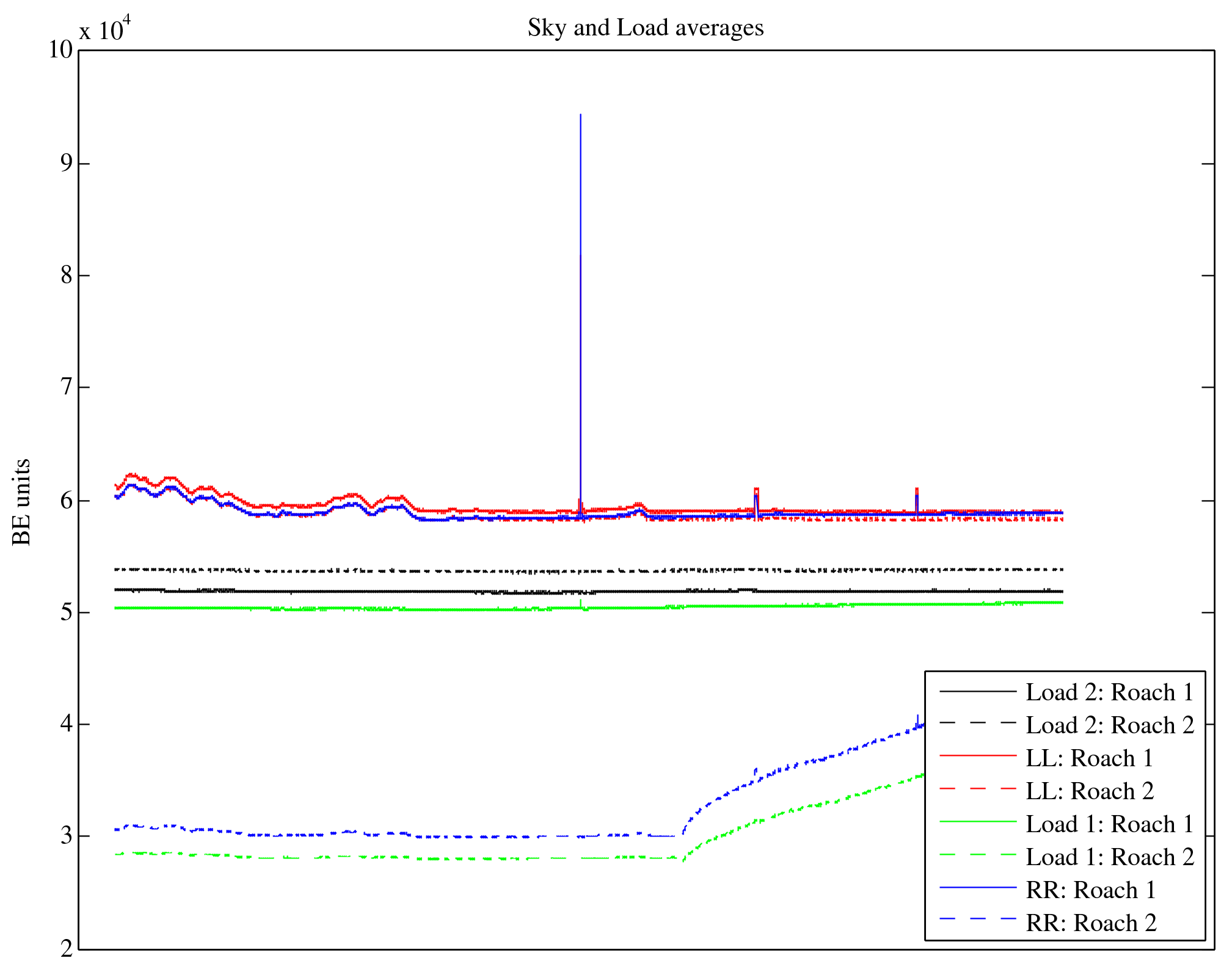Click solid red line sample in legend

tap(977, 756)
